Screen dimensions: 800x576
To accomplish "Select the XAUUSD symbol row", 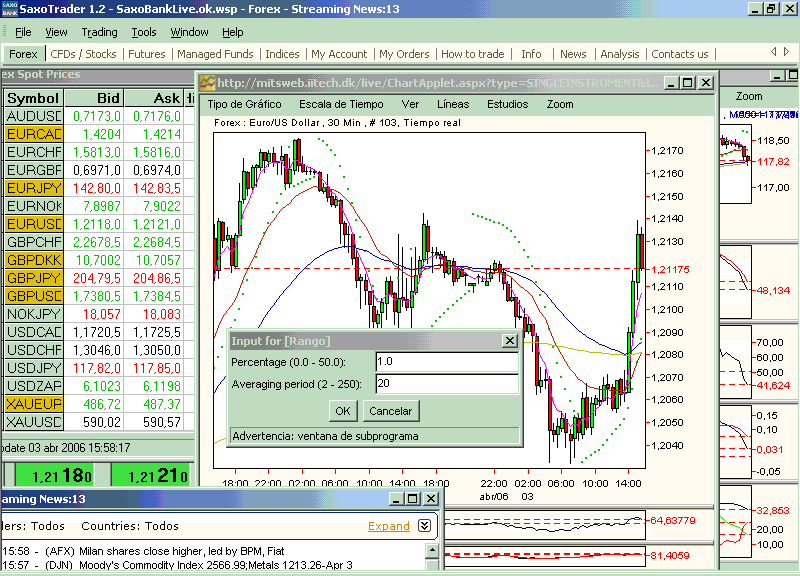I will pos(34,422).
